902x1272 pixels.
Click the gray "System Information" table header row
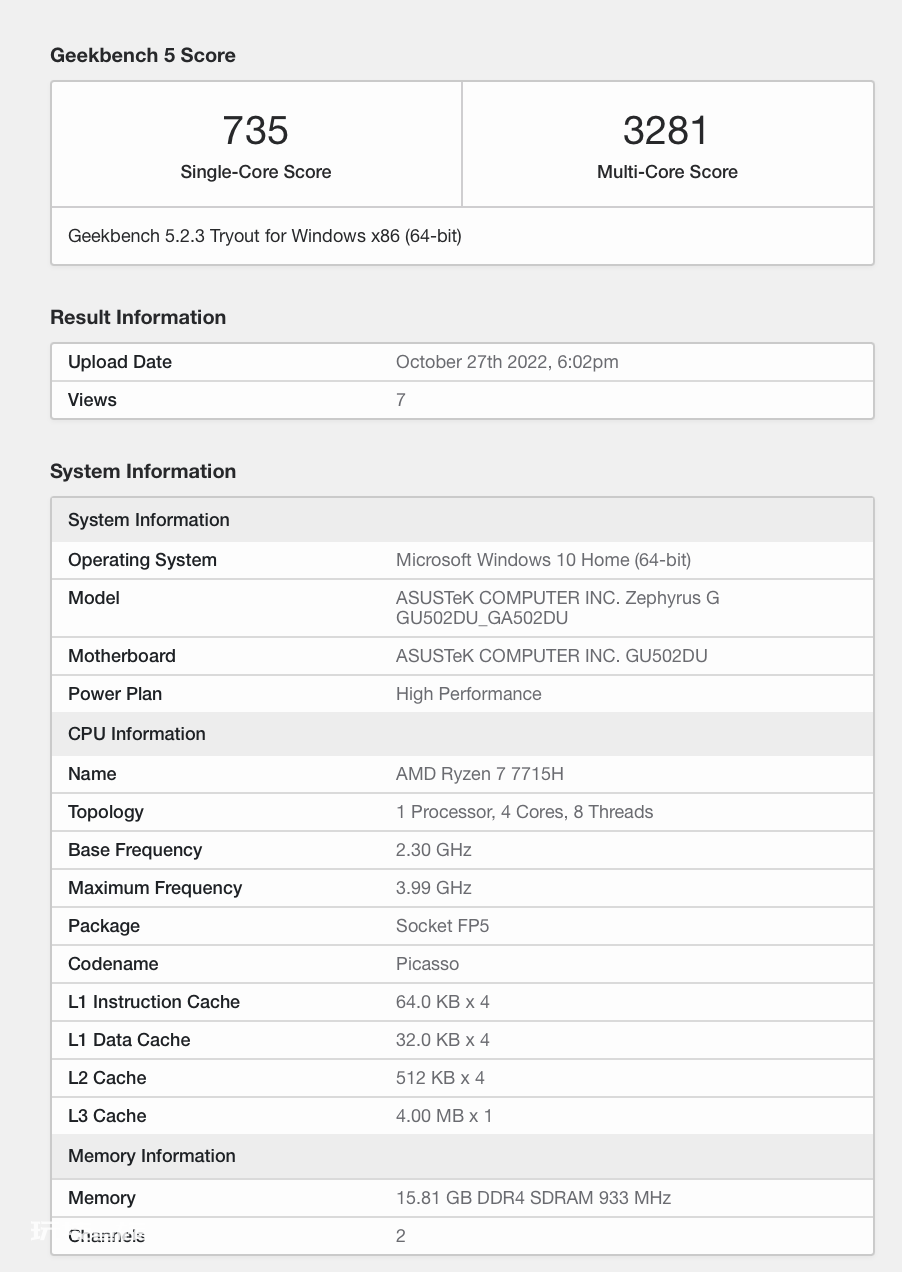click(x=462, y=520)
